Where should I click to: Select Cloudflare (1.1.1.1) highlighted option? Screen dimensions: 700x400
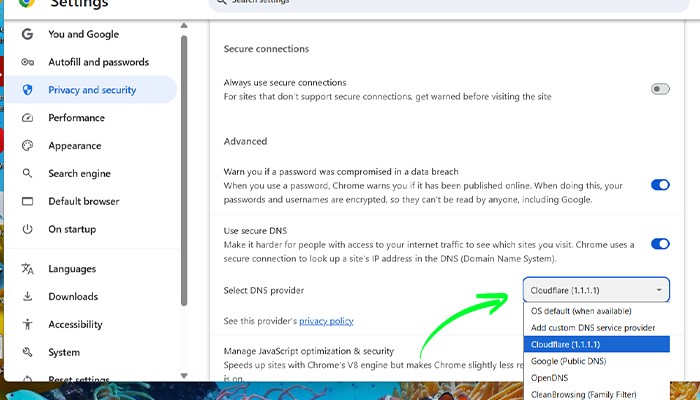(x=596, y=344)
